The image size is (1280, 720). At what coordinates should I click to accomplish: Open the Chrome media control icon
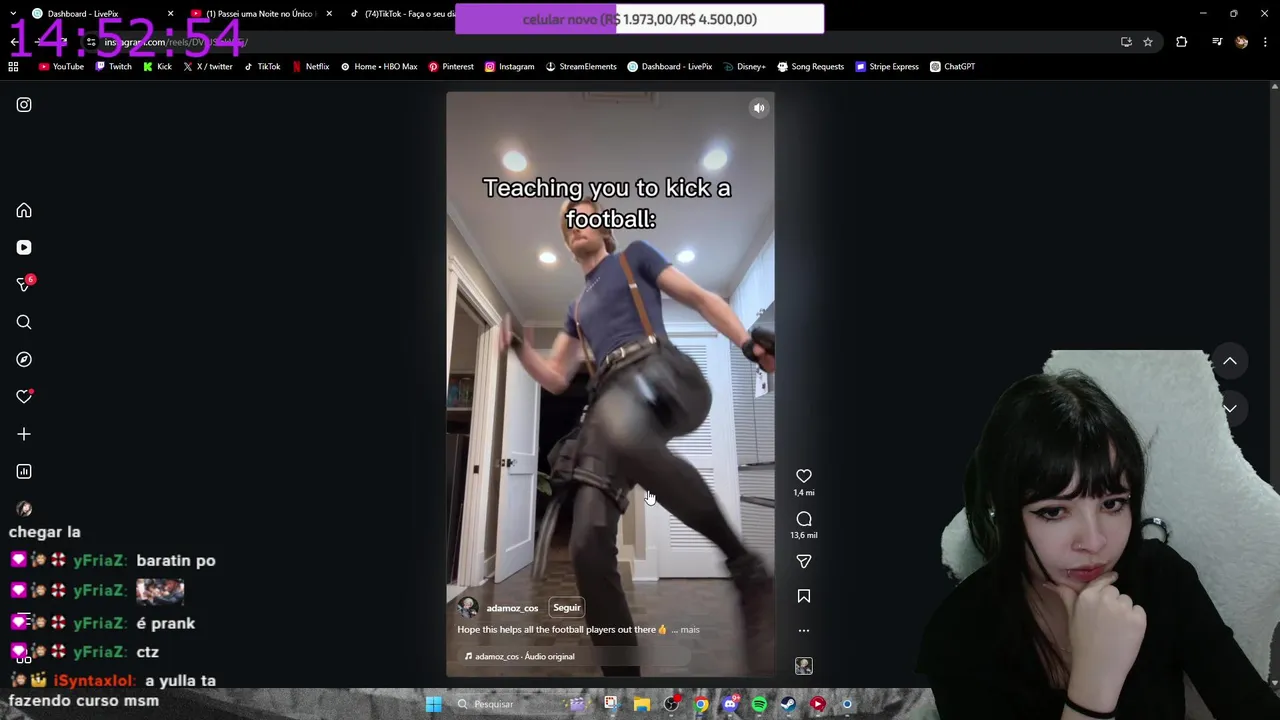(1217, 42)
